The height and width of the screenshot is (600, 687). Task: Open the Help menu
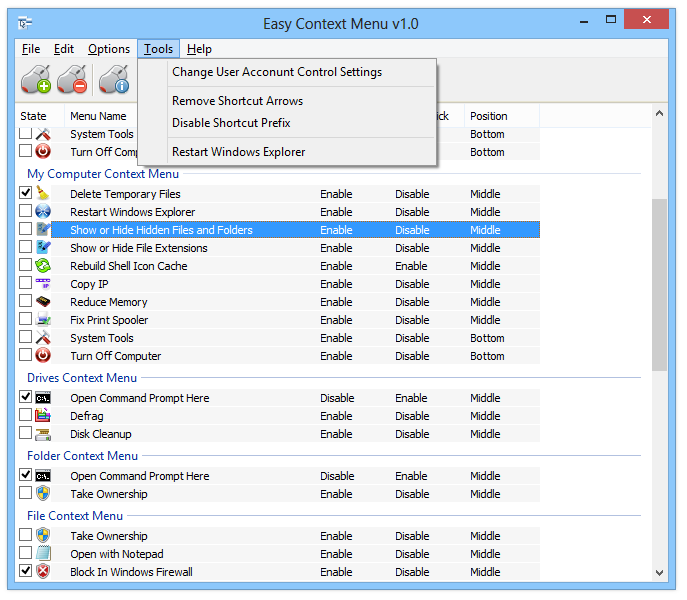click(x=199, y=49)
